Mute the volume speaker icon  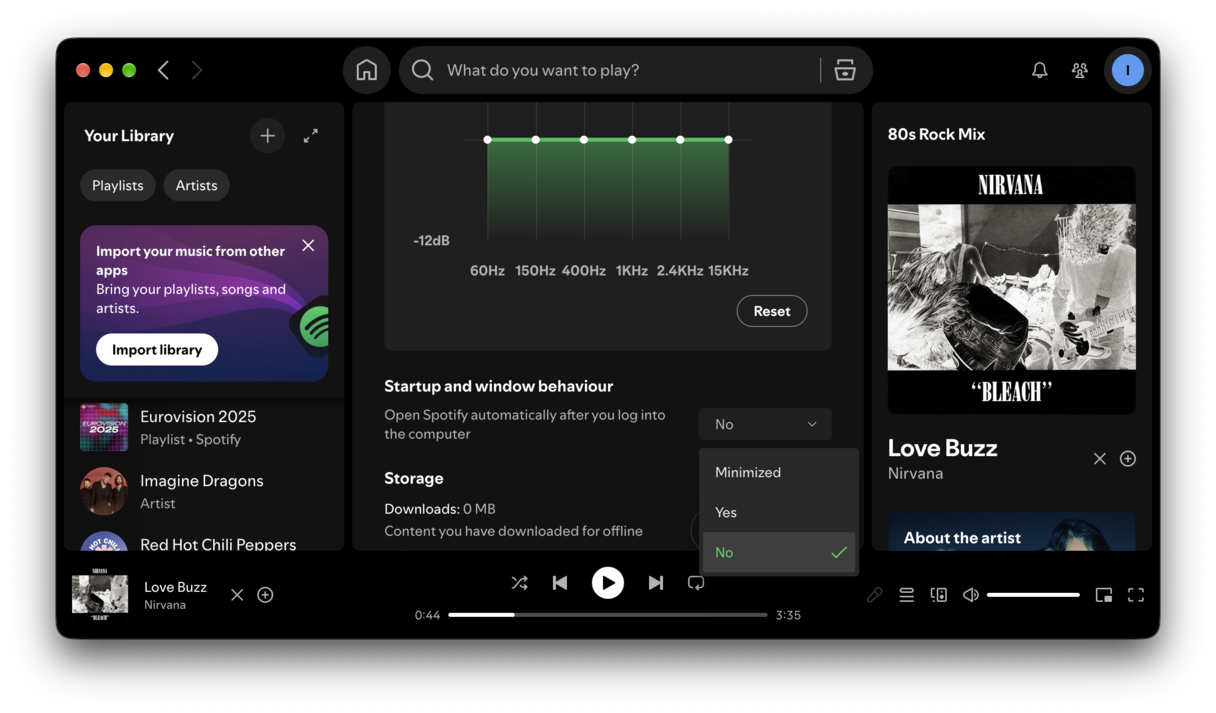click(970, 595)
